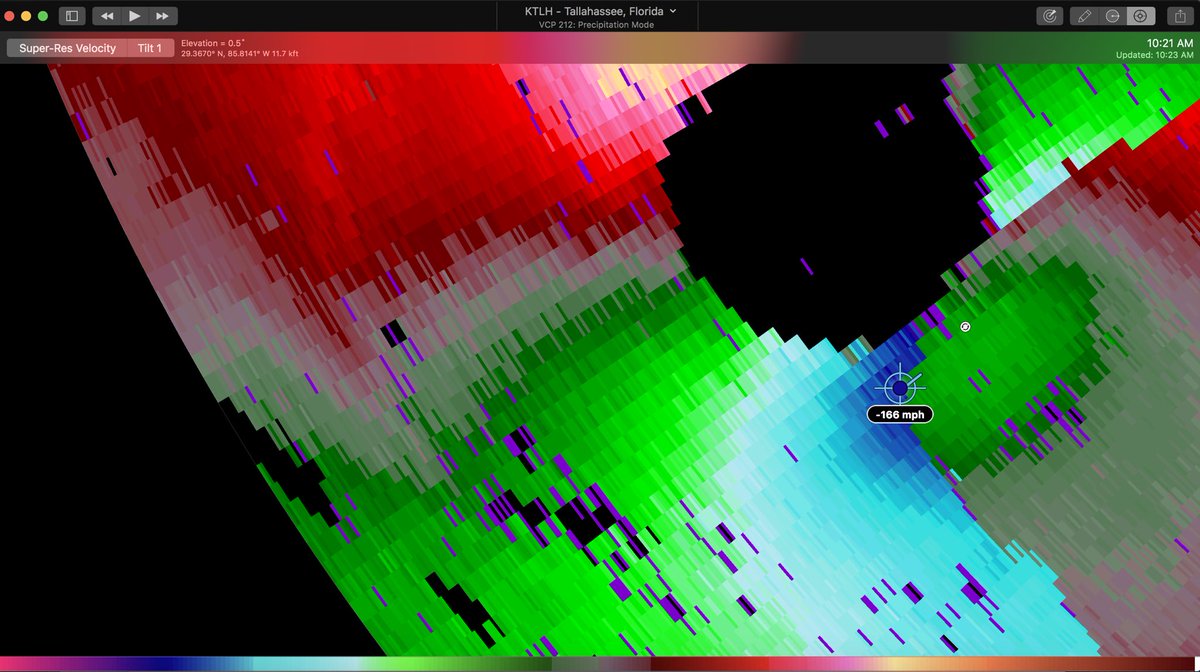Switch to the Tilt 1 elevation tab
Screen dimensions: 1200x672
[150, 47]
